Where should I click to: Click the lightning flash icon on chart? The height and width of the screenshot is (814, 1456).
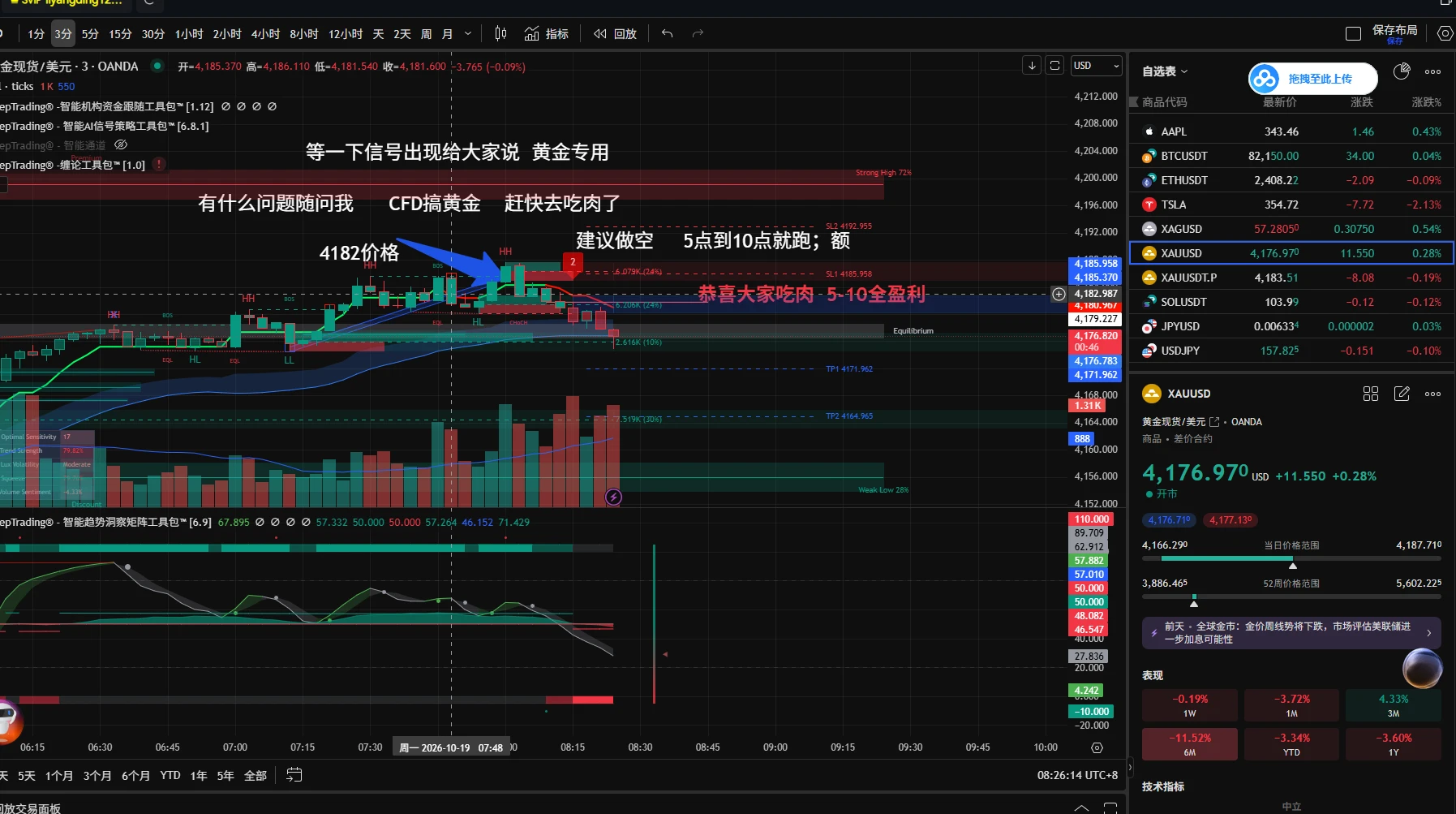point(613,497)
